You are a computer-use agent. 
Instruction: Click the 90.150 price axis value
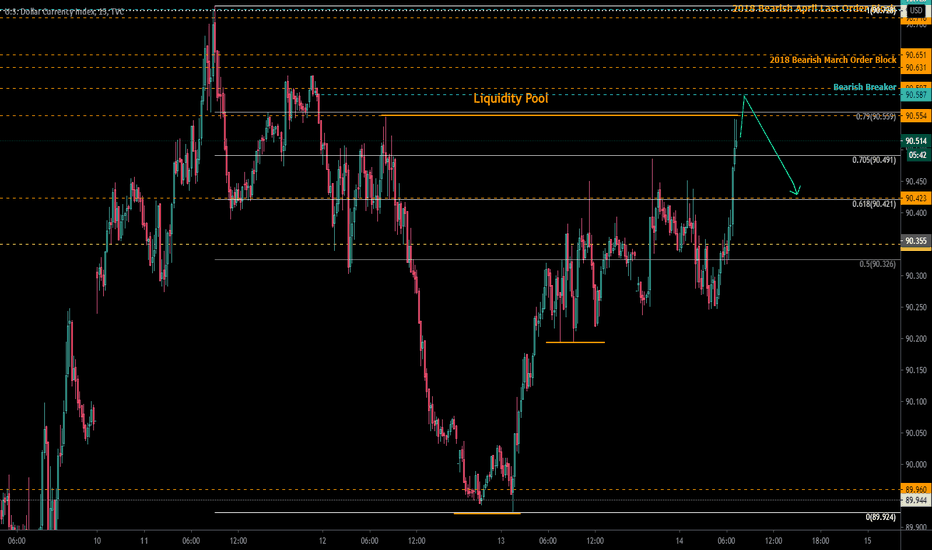pos(916,370)
